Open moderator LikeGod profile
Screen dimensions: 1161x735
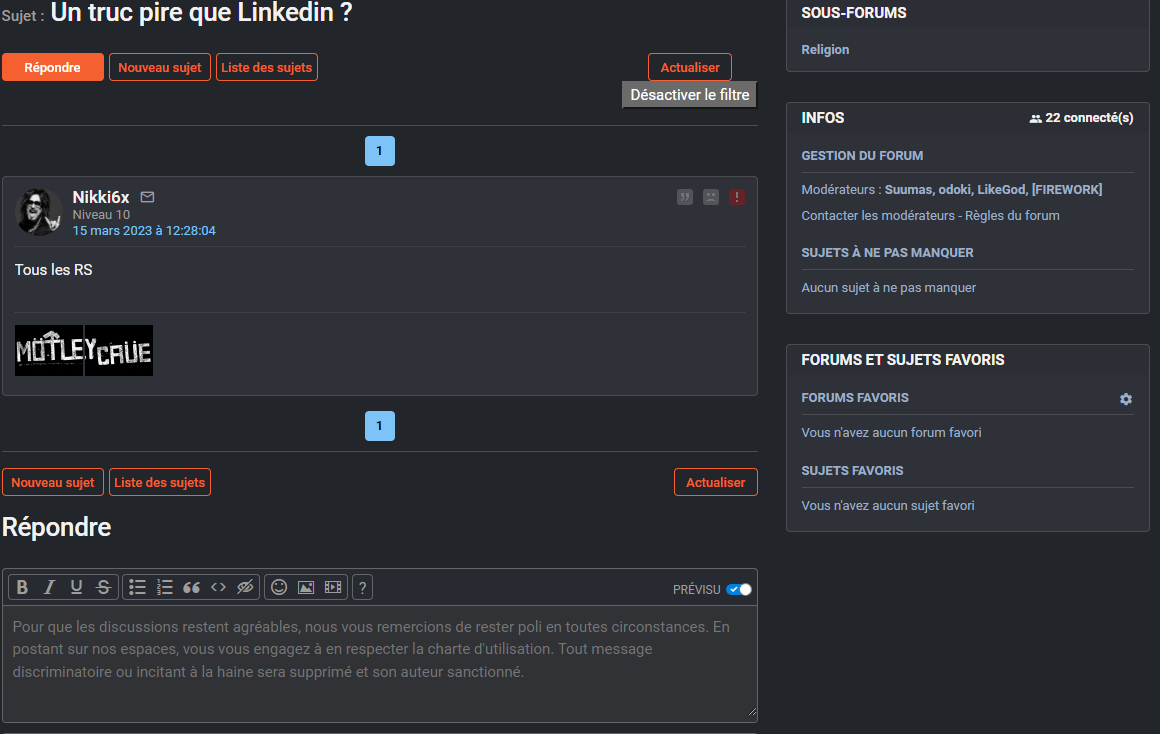[1001, 189]
